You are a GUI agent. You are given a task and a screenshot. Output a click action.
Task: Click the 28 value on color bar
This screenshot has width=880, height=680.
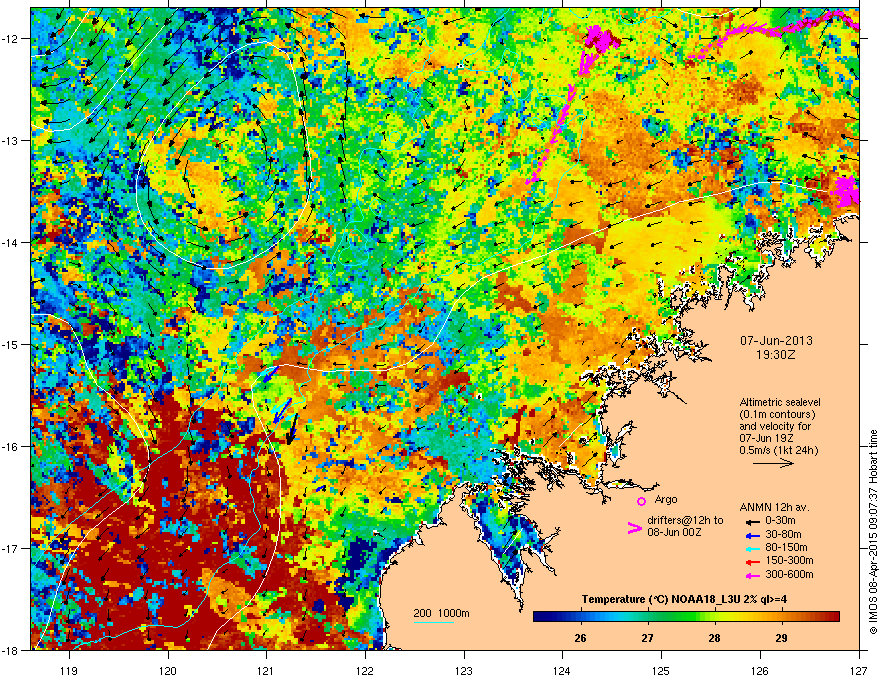pyautogui.click(x=714, y=638)
